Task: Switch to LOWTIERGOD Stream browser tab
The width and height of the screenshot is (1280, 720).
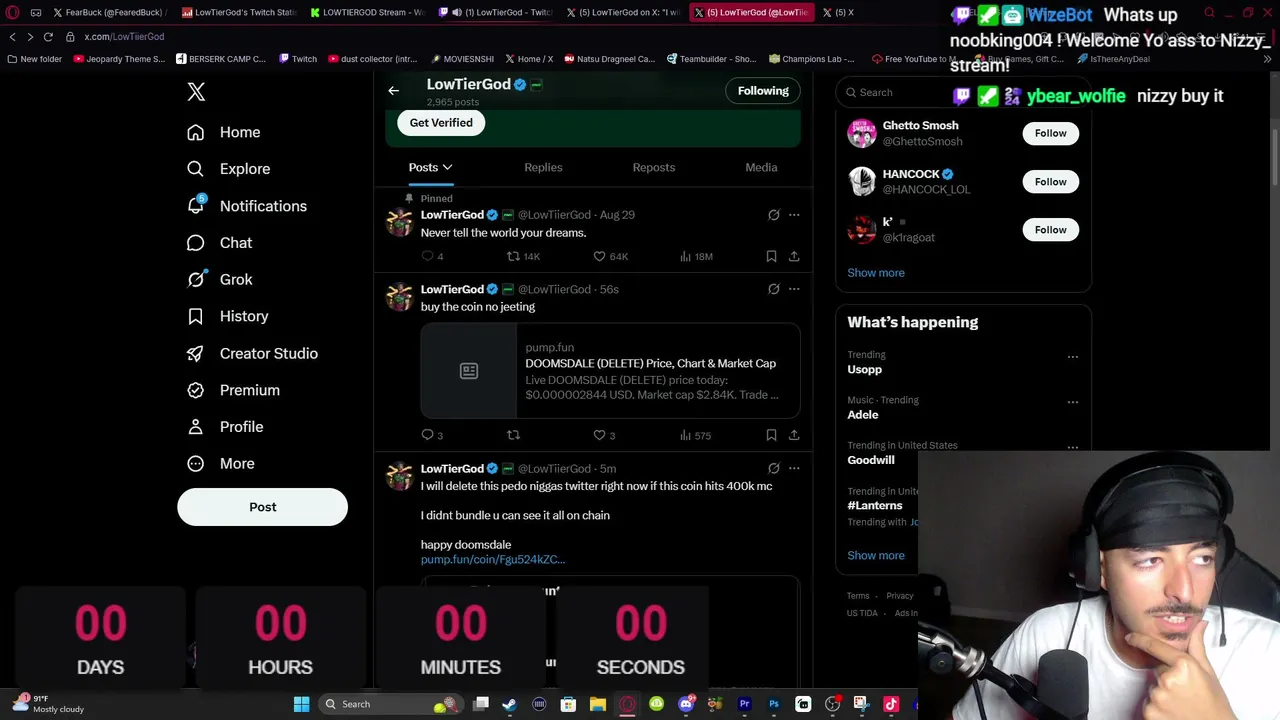Action: point(368,13)
